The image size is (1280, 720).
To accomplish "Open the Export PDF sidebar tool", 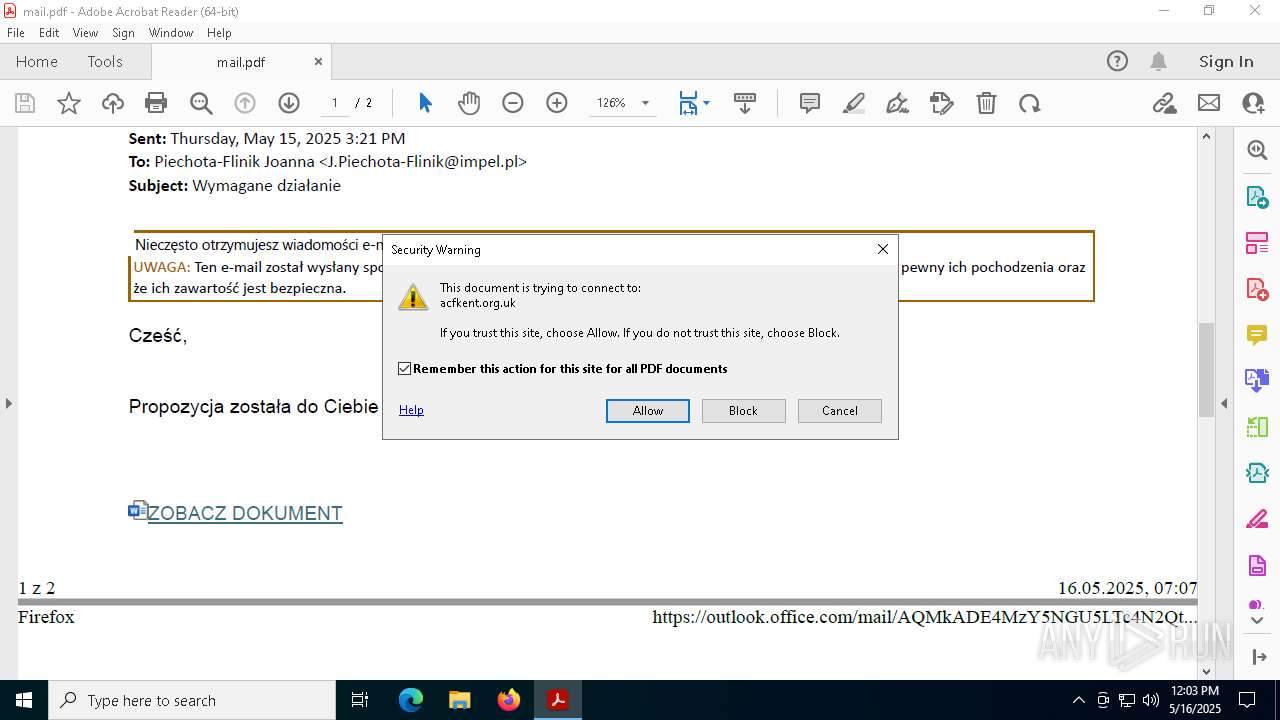I will click(1257, 197).
